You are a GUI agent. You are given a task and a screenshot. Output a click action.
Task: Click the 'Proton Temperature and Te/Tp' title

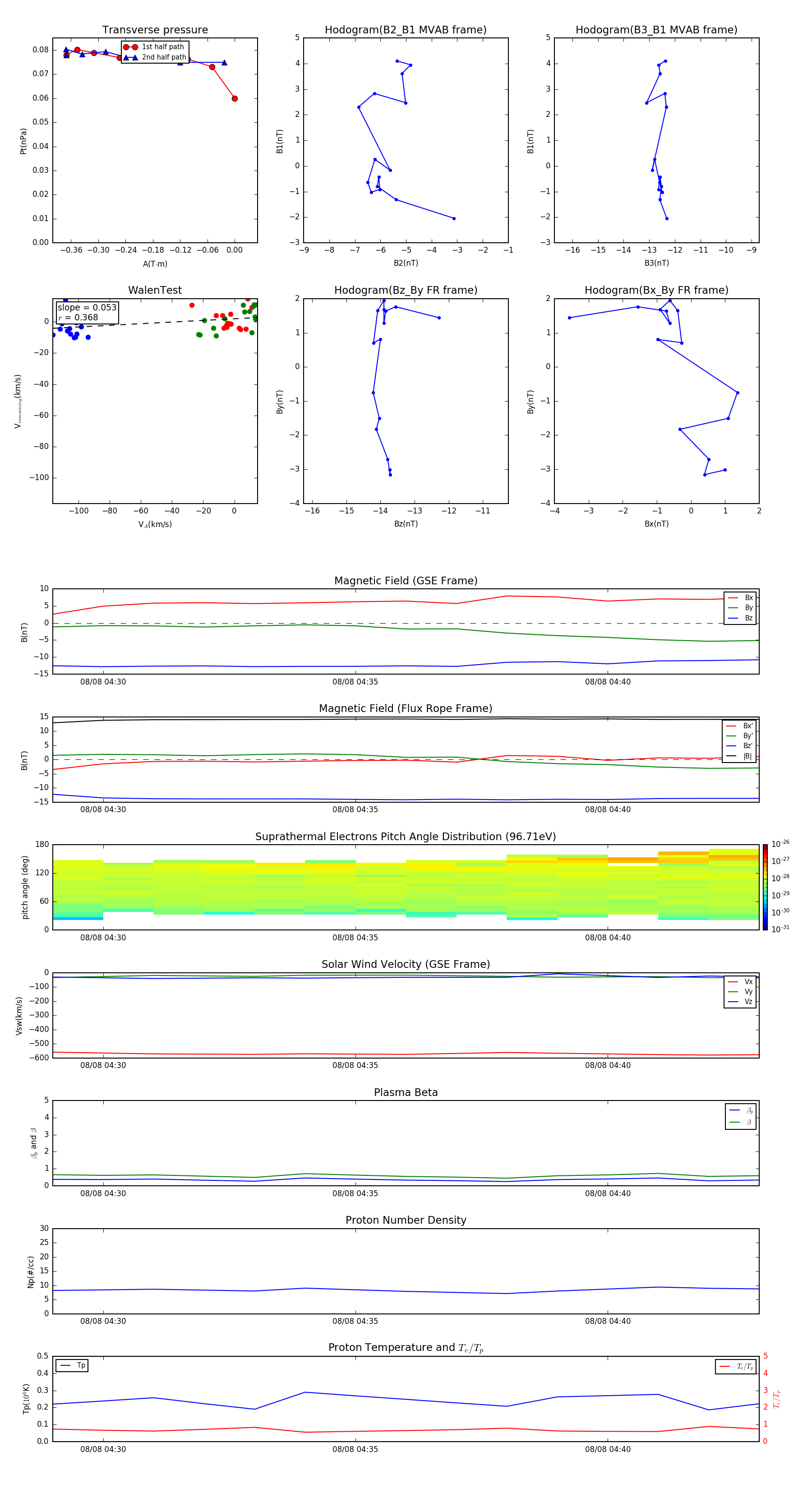click(x=406, y=1348)
